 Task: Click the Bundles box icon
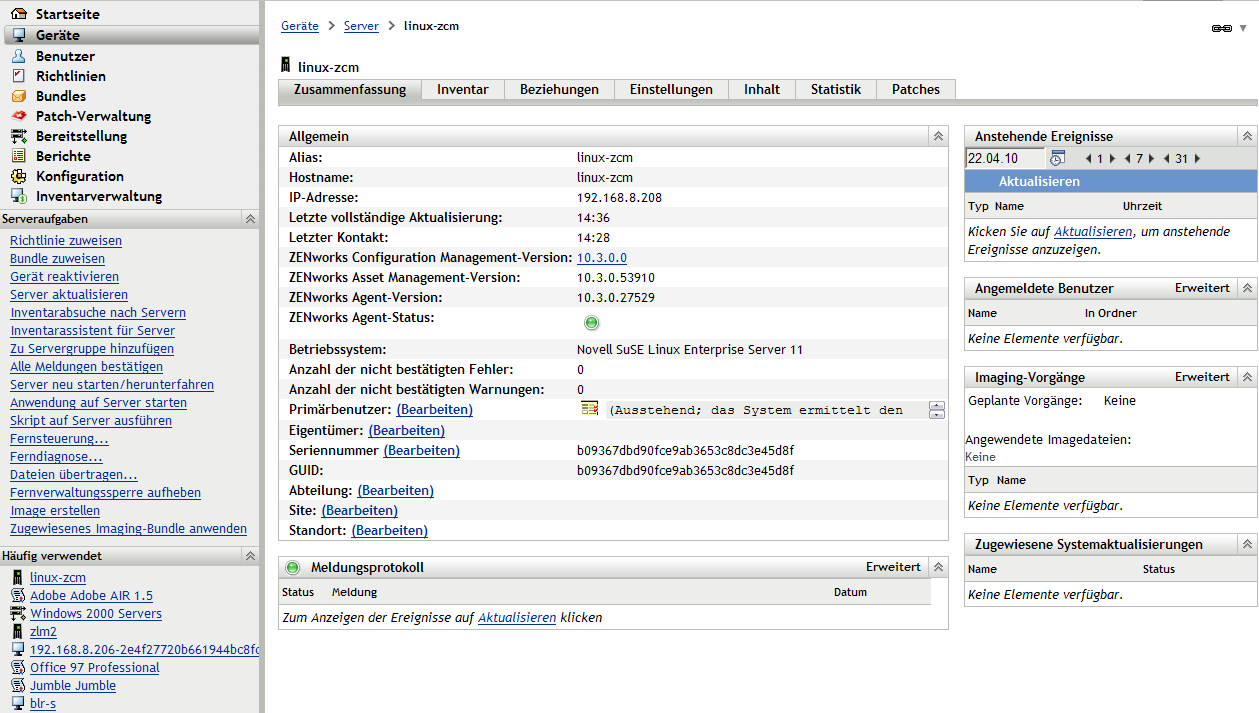pos(18,96)
